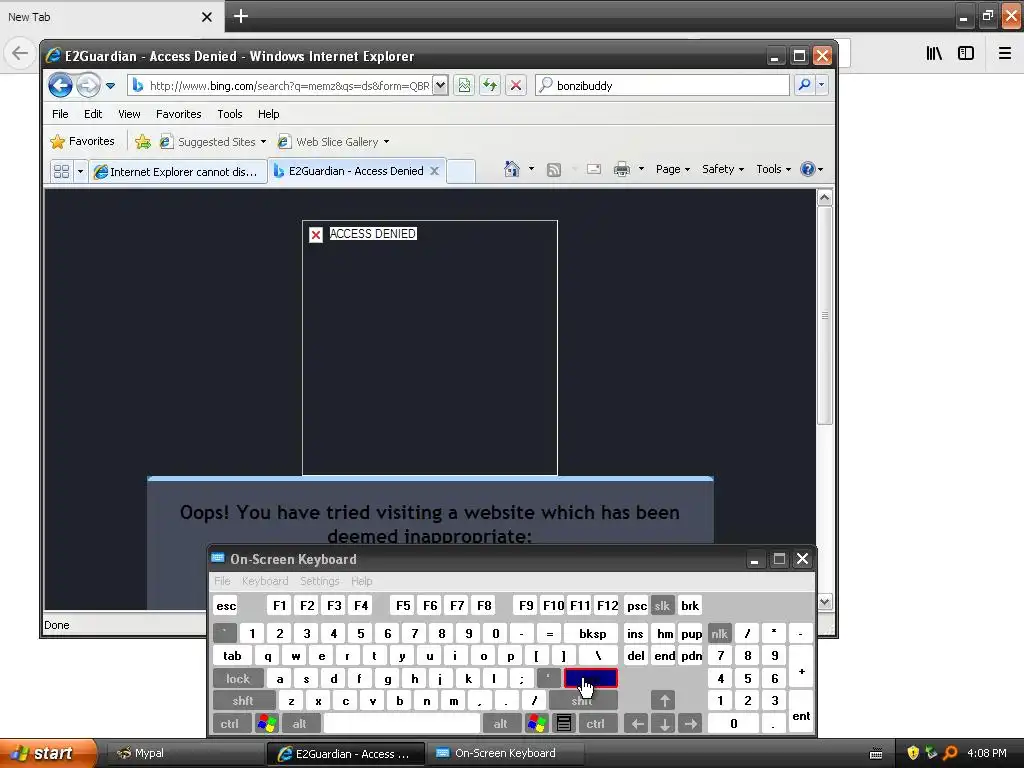Click the IE Home icon

coord(511,169)
